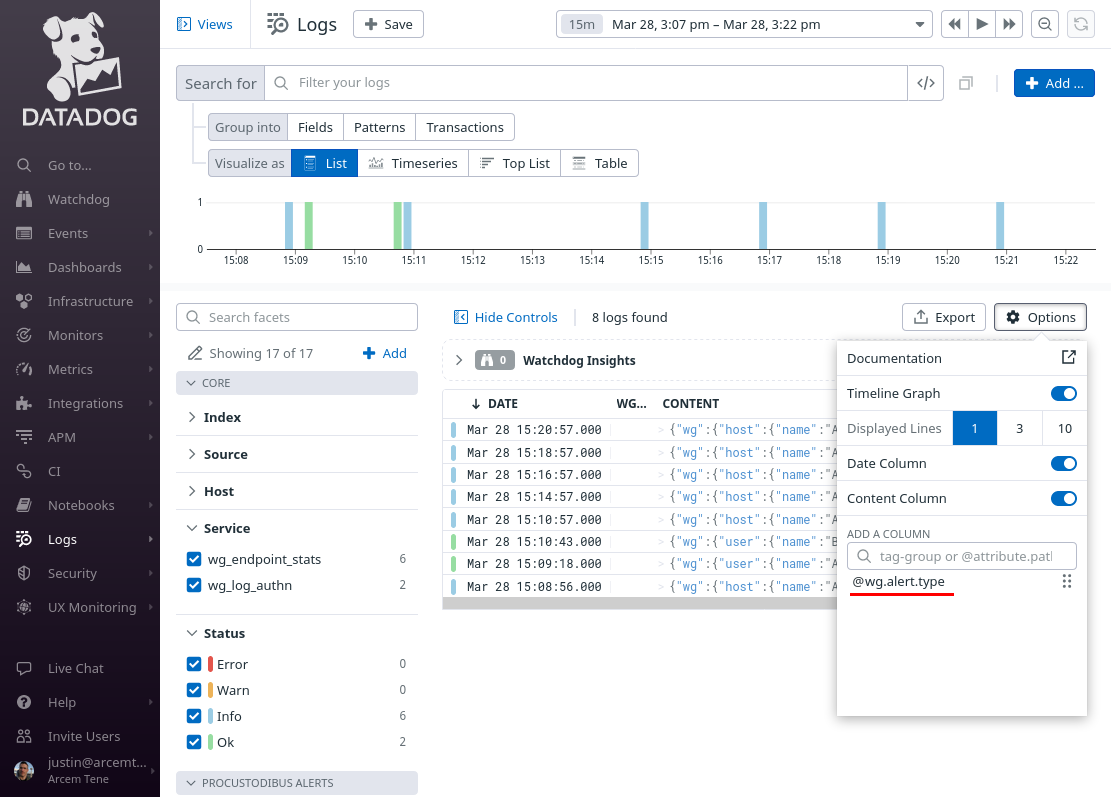
Task: Open Go to... search
Action: pyautogui.click(x=69, y=165)
